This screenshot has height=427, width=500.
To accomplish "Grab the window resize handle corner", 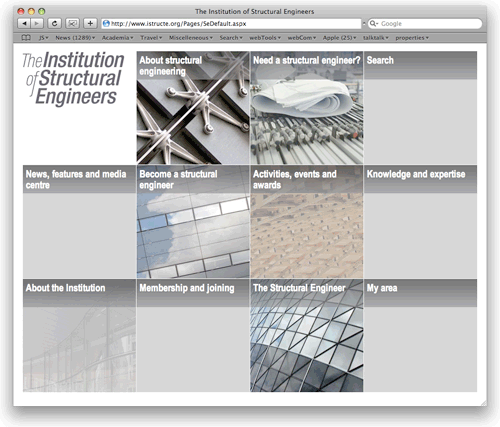I will [x=483, y=403].
